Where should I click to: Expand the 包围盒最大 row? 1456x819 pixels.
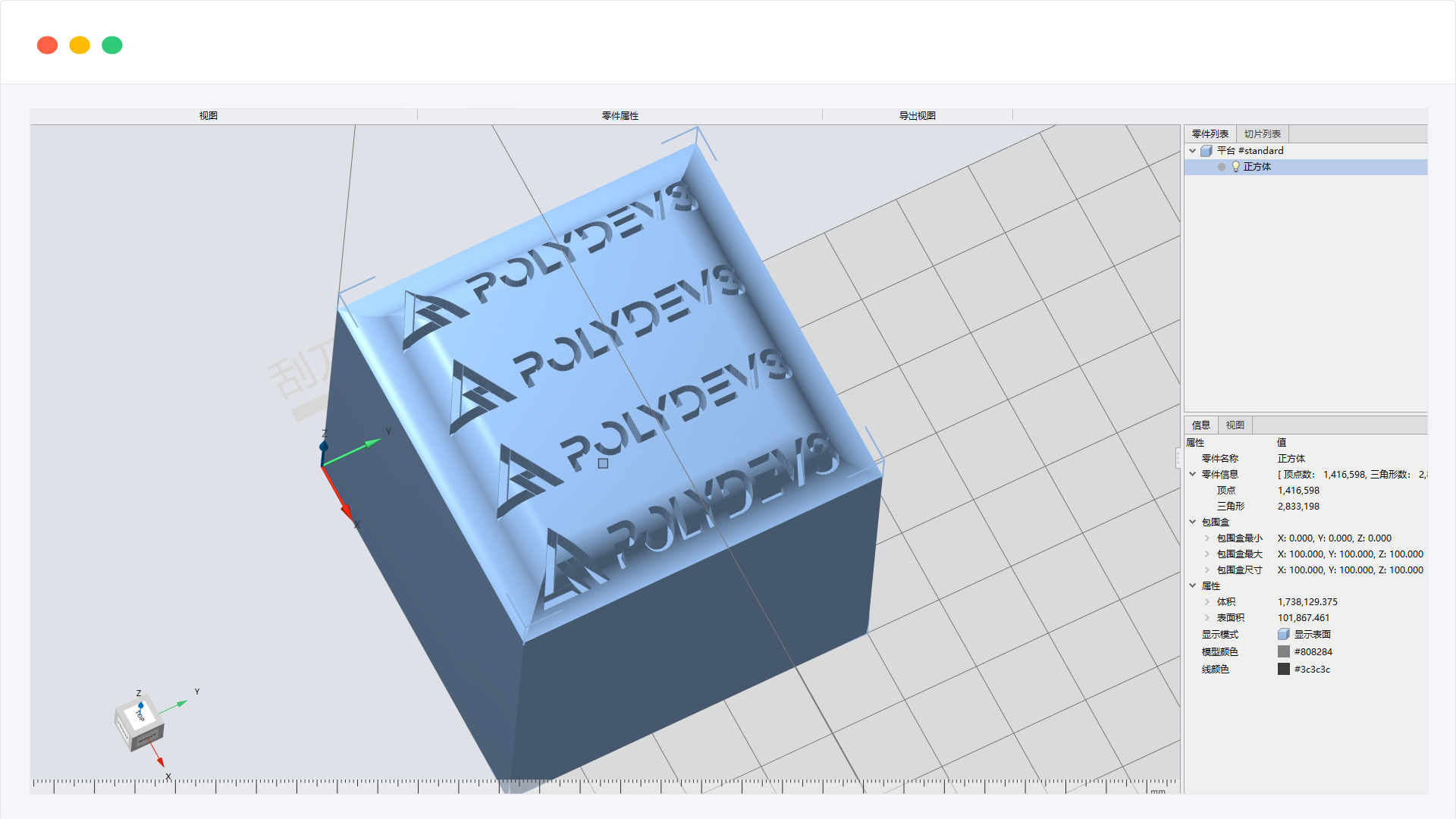click(x=1207, y=554)
